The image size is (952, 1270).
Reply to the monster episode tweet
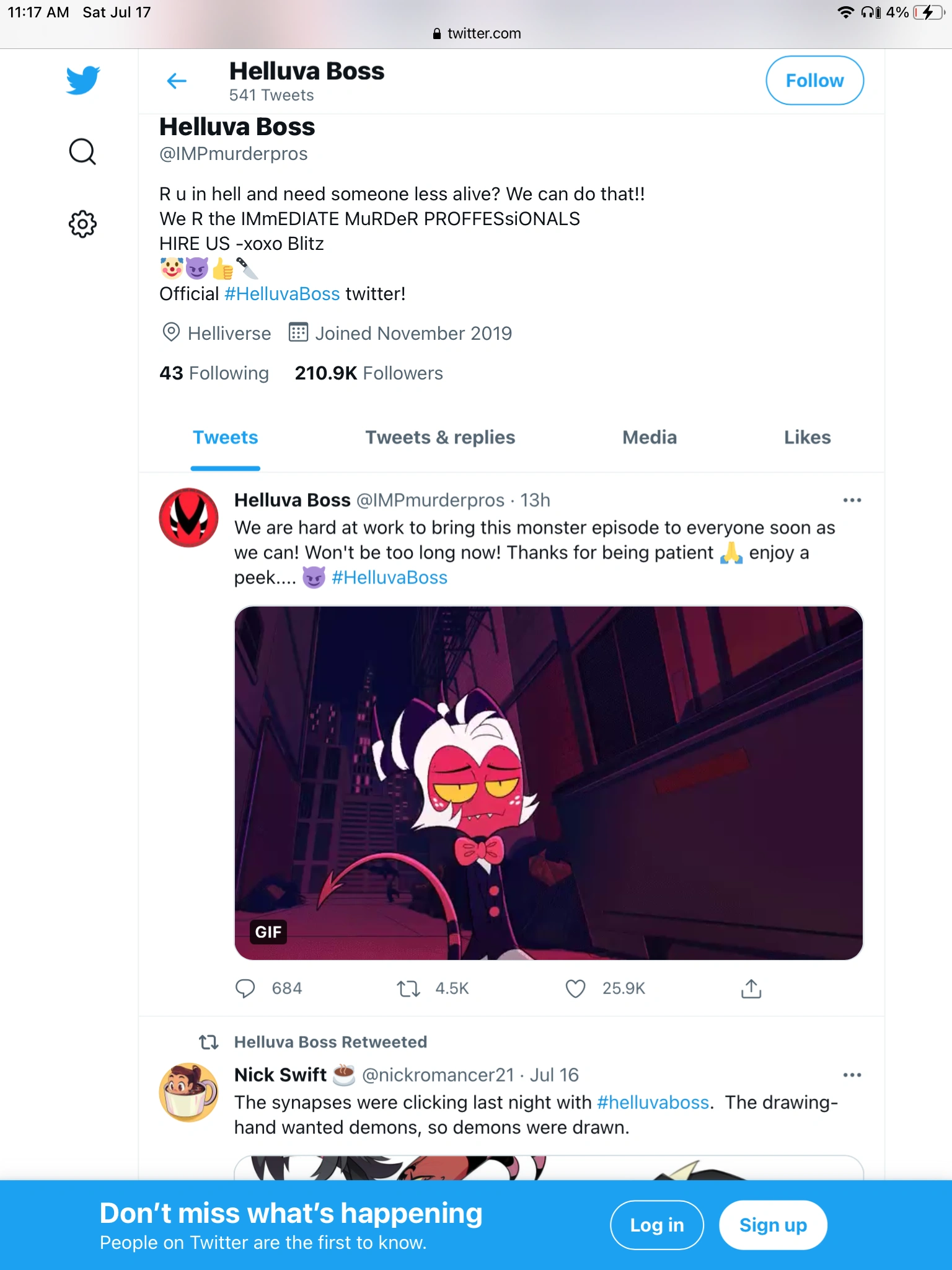coord(245,988)
